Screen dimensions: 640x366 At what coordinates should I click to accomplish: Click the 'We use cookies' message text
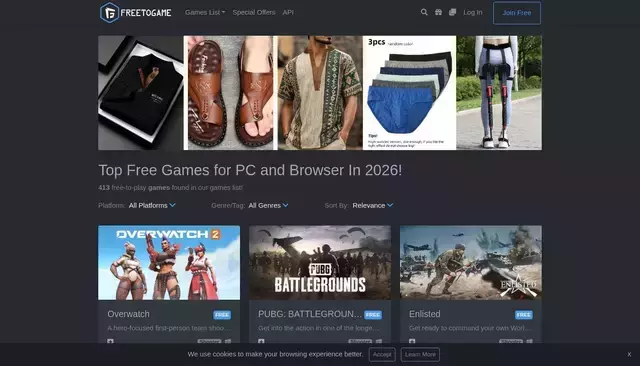click(275, 354)
